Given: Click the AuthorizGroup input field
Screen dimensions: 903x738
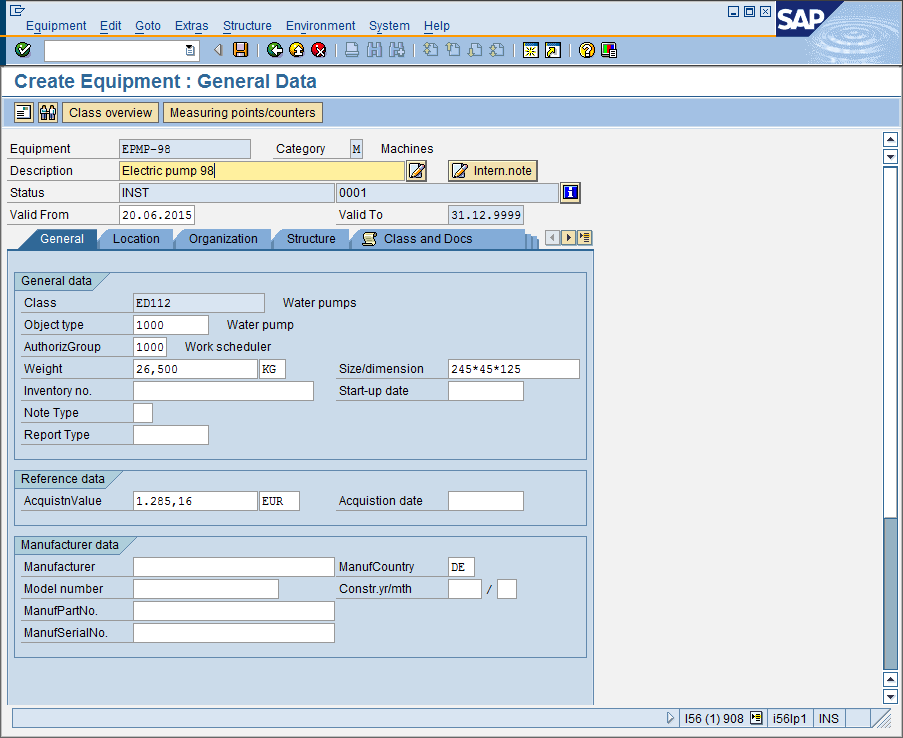Looking at the screenshot, I should click(x=150, y=347).
